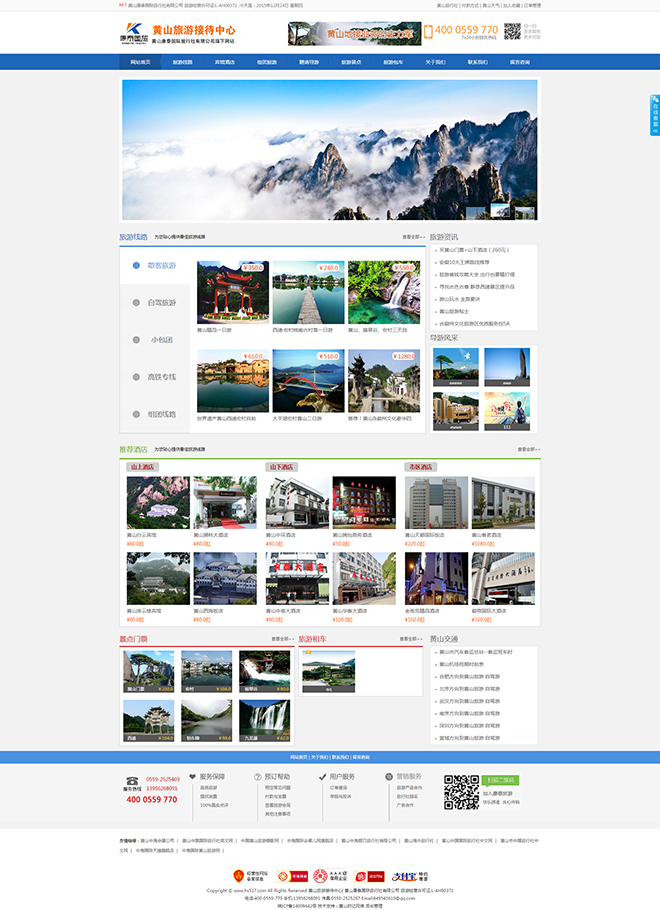Screen dimensions: 660x910
Task: Click the footer WeChat QR code
Action: pyautogui.click(x=461, y=792)
